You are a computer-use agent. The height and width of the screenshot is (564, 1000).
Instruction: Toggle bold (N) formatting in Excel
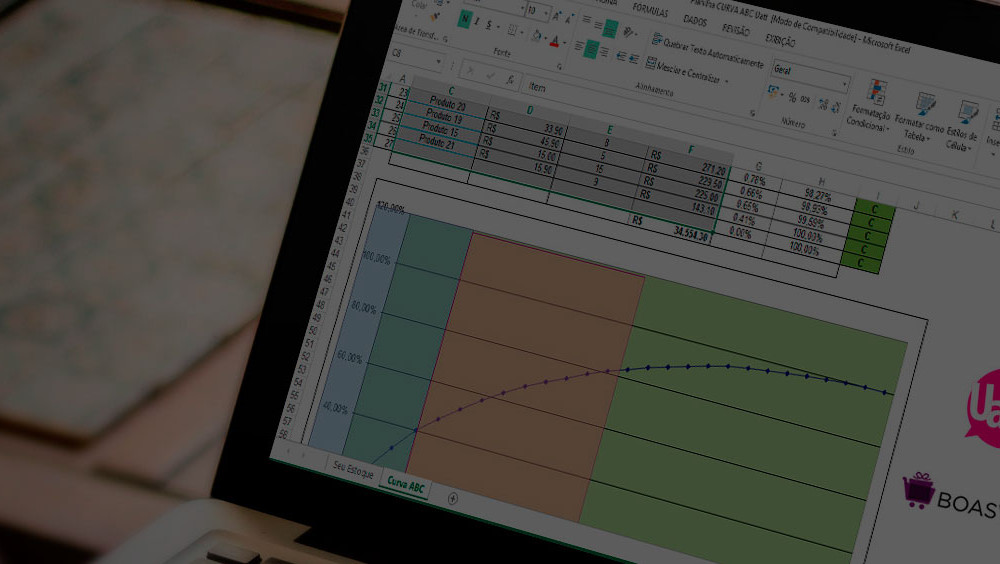tap(464, 20)
